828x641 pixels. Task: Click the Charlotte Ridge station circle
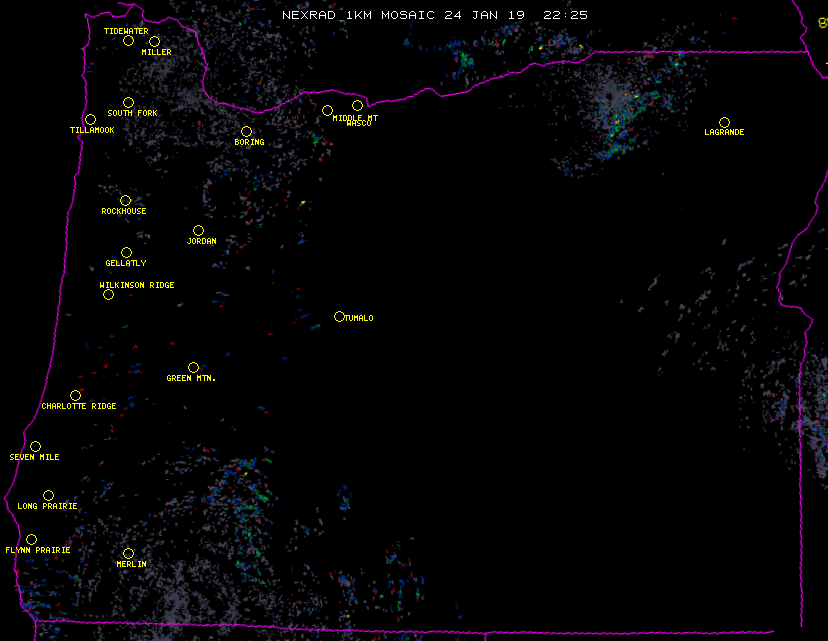tap(75, 396)
